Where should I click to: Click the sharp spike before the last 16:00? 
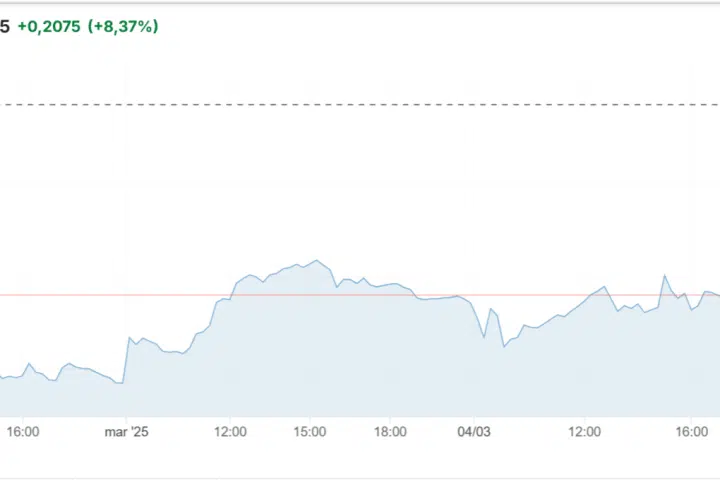[663, 276]
